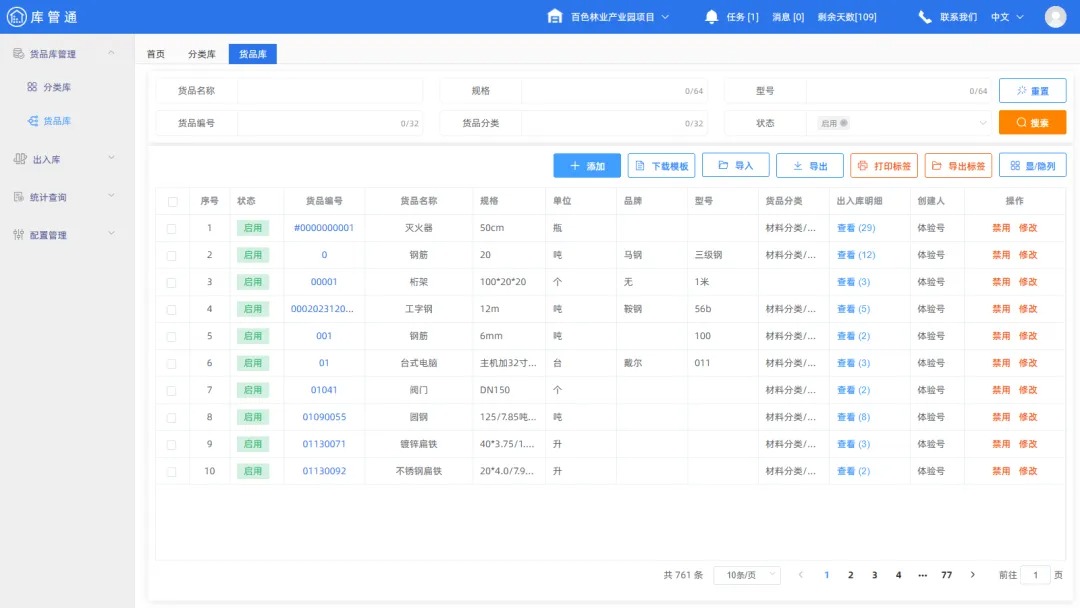Screen dimensions: 1080x608
Task: Select the checkbox for row 1 灭火器
Action: click(173, 227)
